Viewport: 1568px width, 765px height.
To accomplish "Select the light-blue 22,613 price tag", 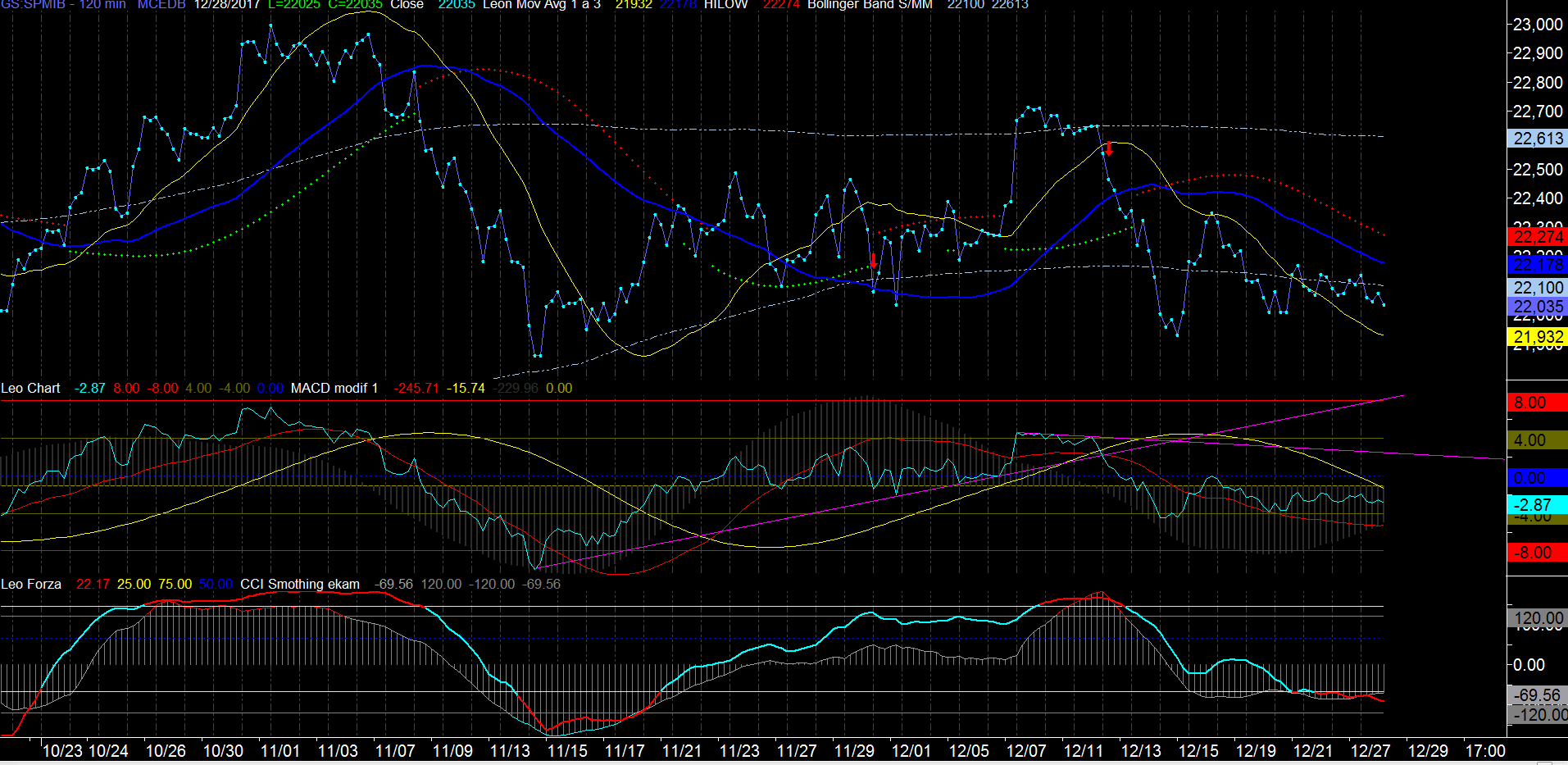I will (1538, 139).
